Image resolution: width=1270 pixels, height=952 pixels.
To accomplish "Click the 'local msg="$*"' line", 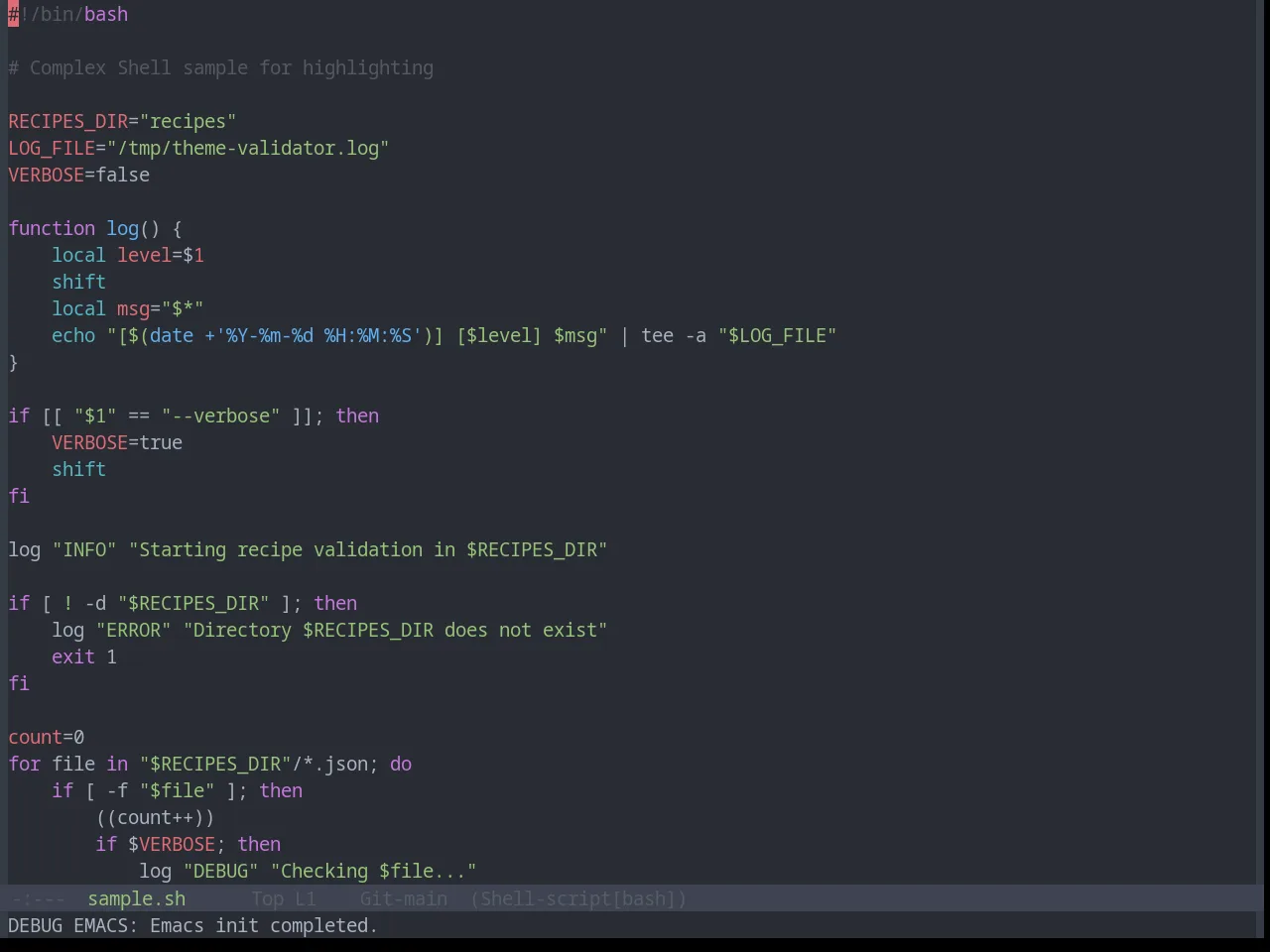I will click(x=128, y=308).
